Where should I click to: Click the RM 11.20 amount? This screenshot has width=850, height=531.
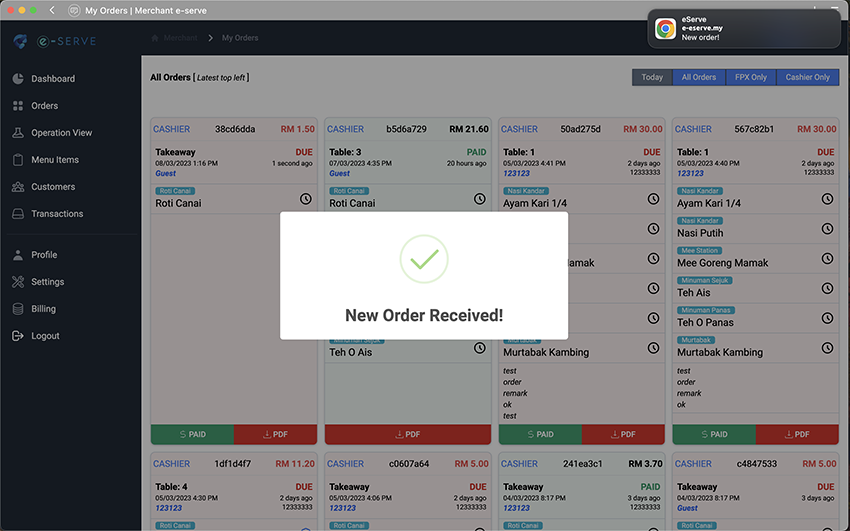tap(295, 464)
